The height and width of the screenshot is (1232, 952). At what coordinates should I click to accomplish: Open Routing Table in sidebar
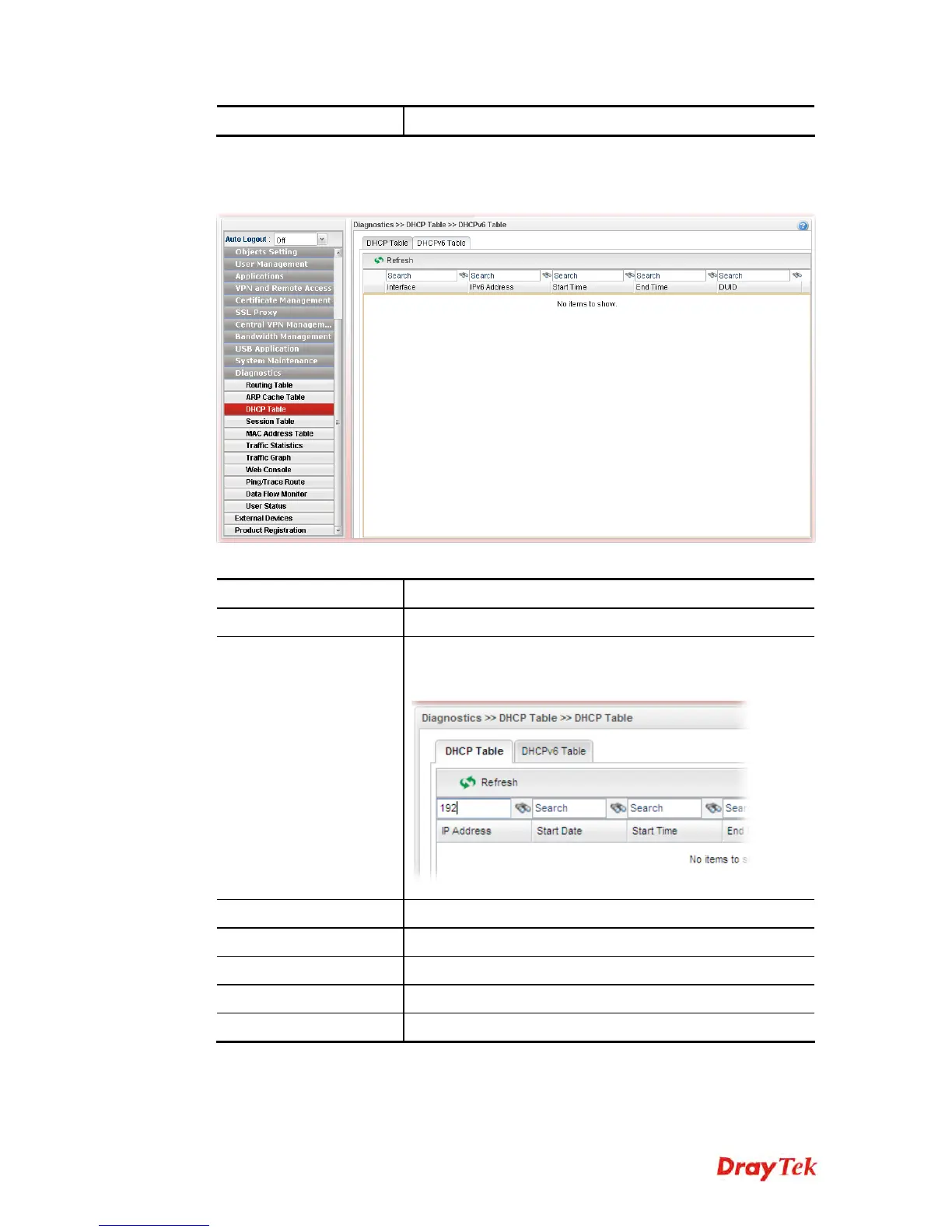click(278, 385)
